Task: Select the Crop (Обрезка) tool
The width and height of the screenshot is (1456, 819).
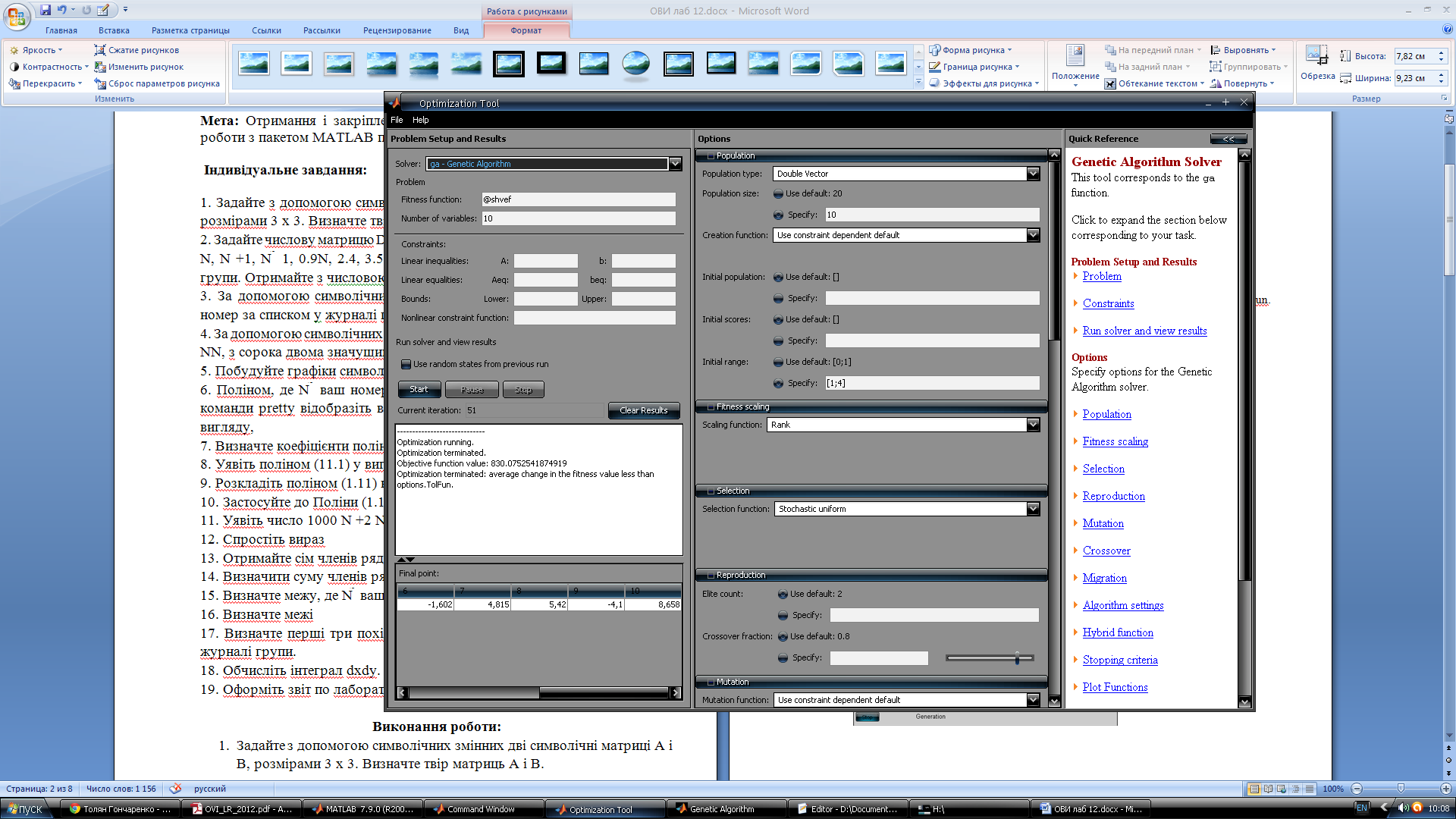Action: tap(1317, 62)
